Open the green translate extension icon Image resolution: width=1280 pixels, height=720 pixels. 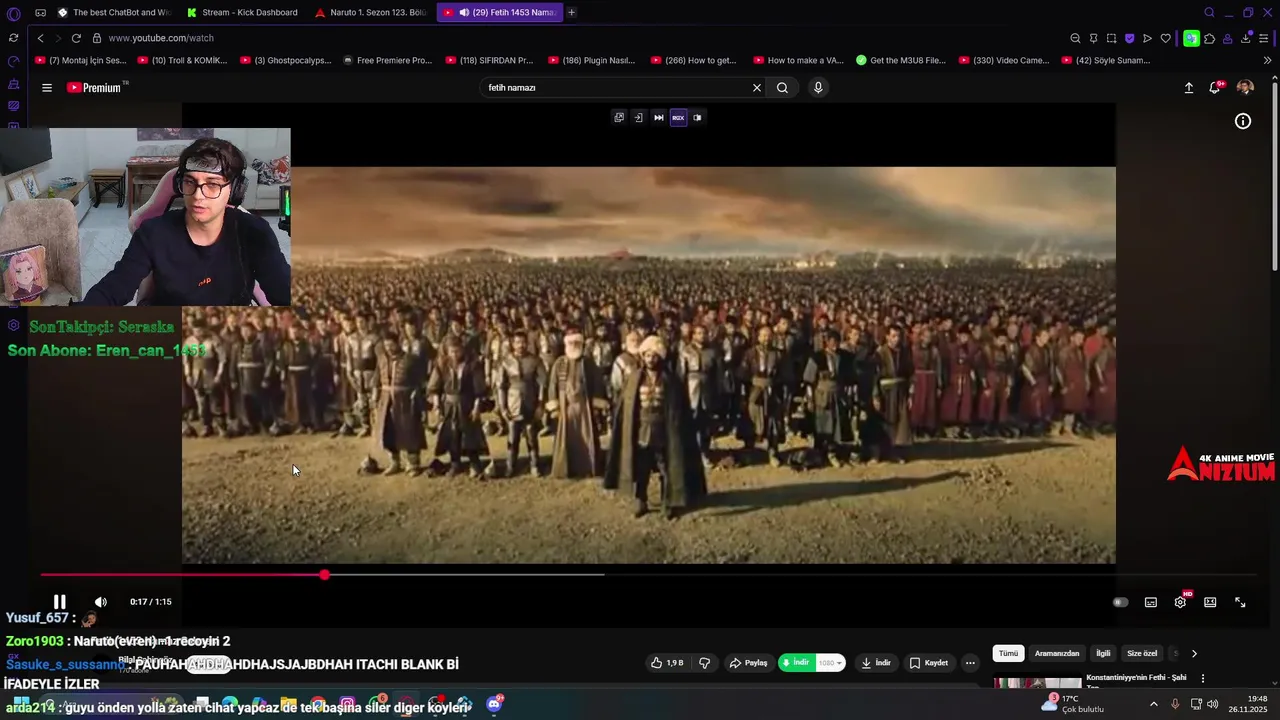click(x=1191, y=38)
